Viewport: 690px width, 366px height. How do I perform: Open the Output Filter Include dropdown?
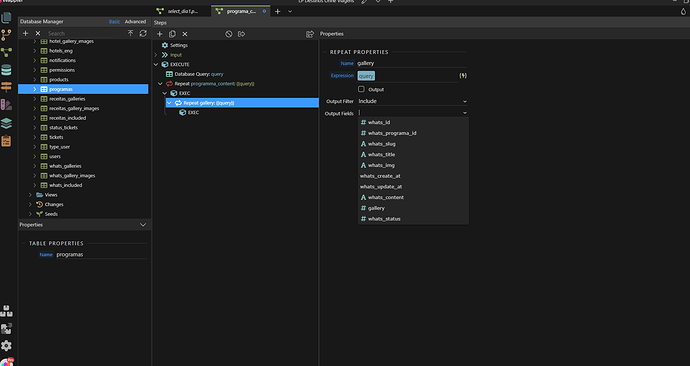point(413,101)
